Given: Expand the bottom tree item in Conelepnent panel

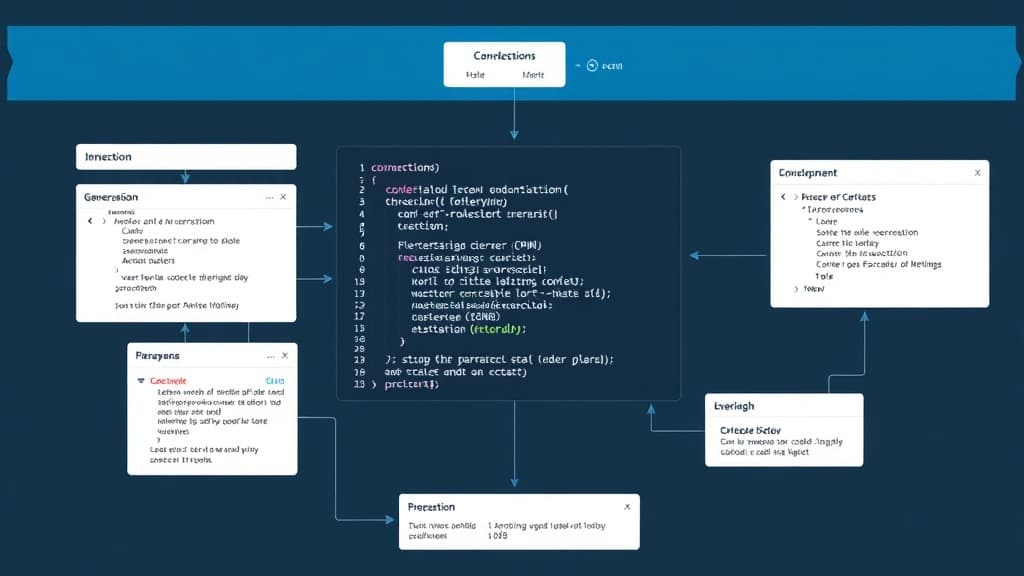Looking at the screenshot, I should [x=797, y=288].
